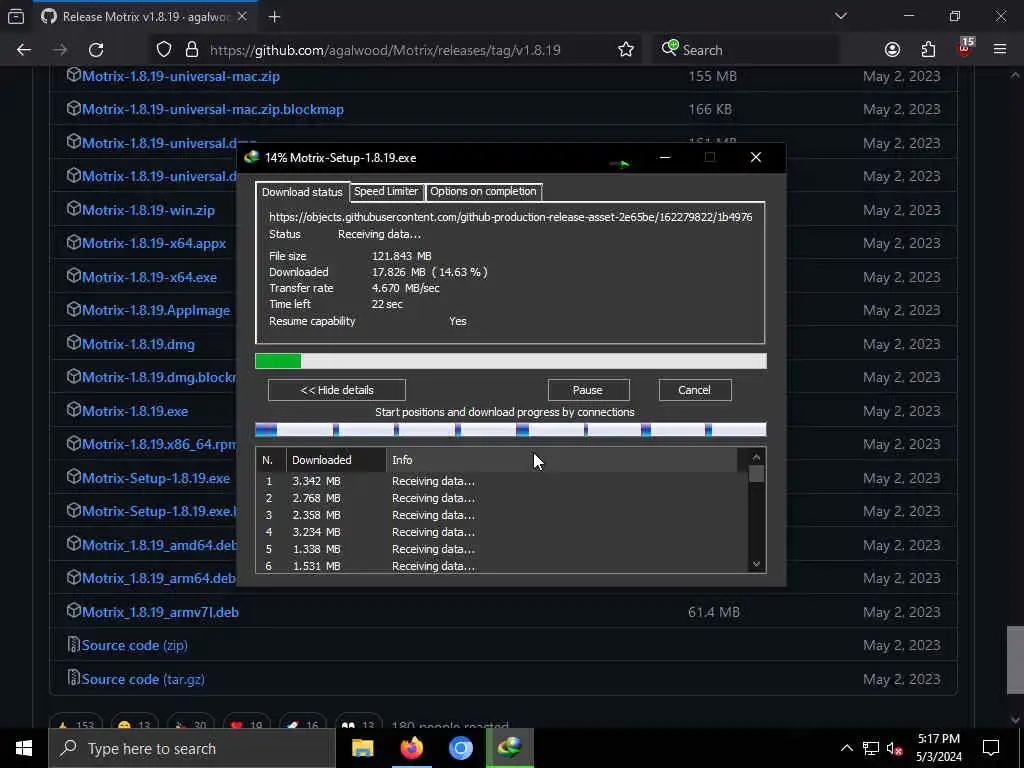View site security padlock info
The image size is (1024, 768).
pos(191,50)
